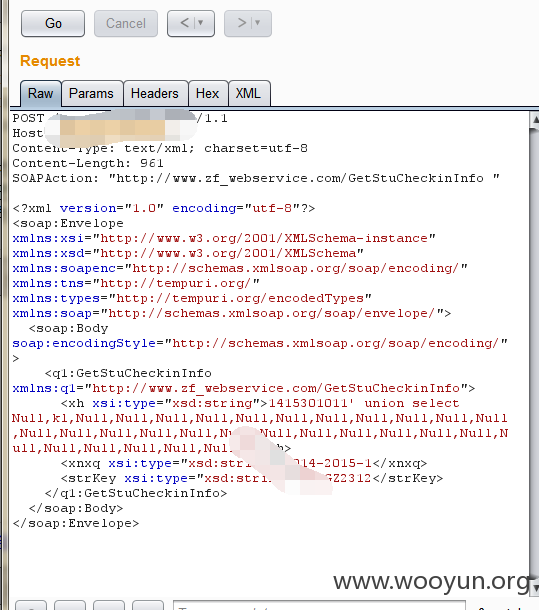Click the <strKey parameter line
The height and width of the screenshot is (610, 539).
251,479
